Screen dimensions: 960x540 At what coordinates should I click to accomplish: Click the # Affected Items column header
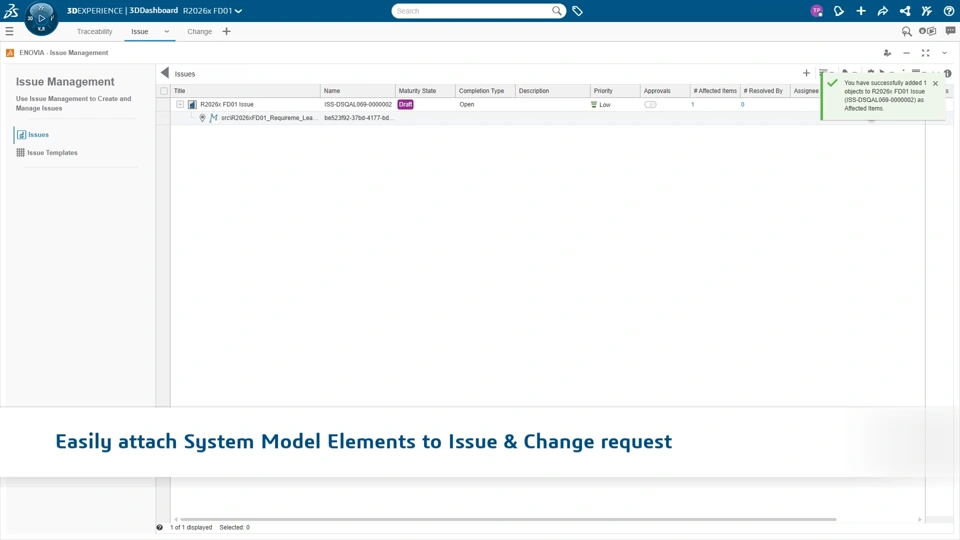pos(715,91)
